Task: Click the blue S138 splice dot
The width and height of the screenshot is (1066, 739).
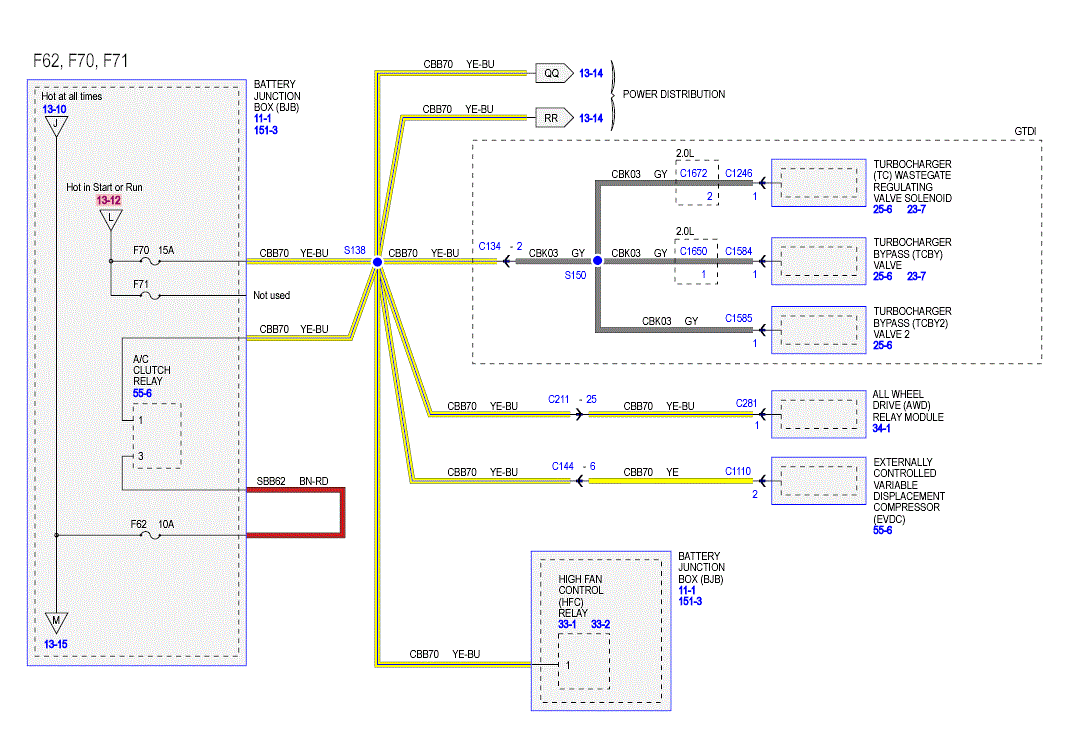Action: tap(377, 262)
